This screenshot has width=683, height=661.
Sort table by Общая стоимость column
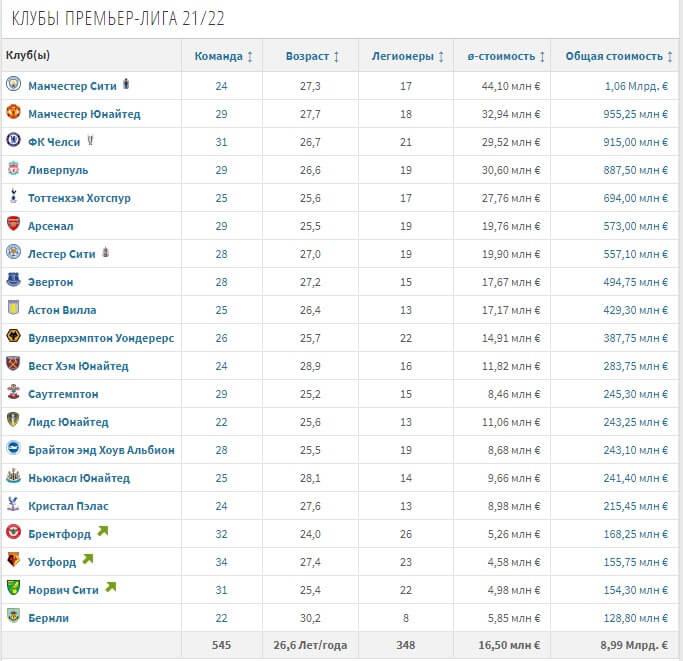coord(619,56)
